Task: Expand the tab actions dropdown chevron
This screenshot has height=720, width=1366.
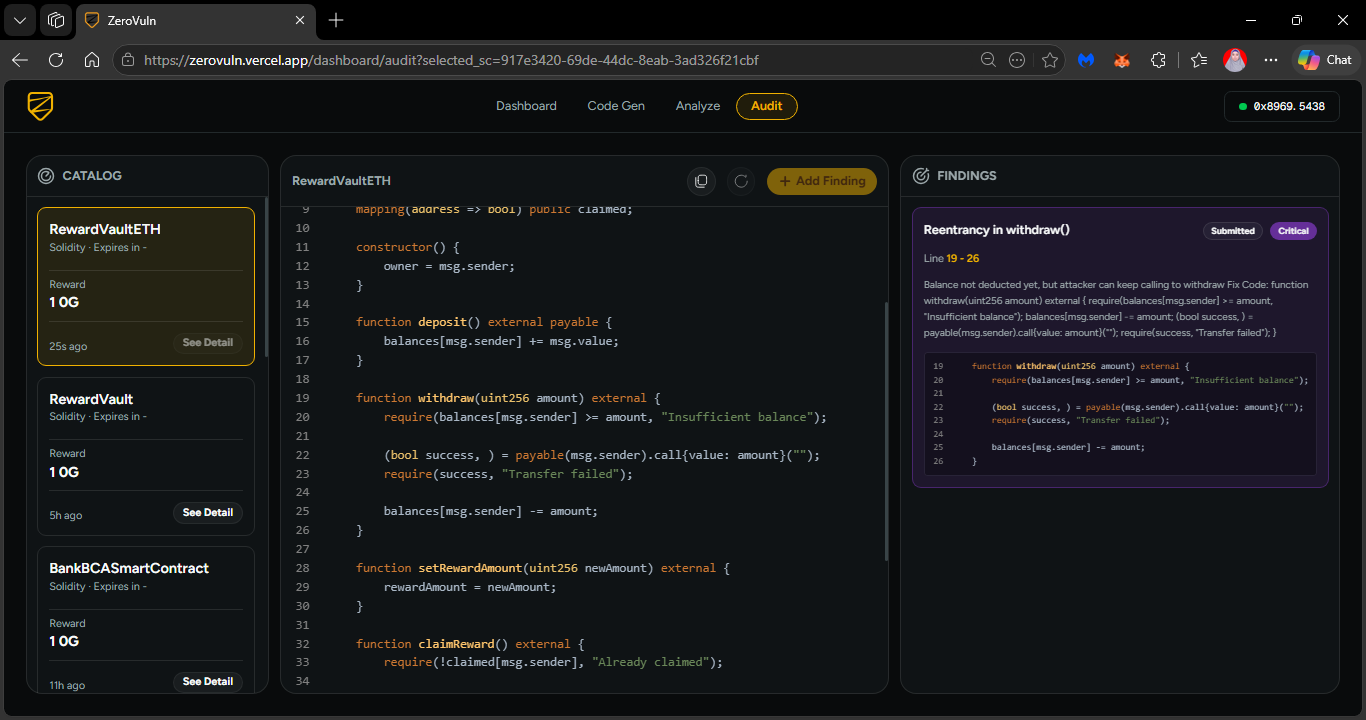Action: tap(20, 20)
